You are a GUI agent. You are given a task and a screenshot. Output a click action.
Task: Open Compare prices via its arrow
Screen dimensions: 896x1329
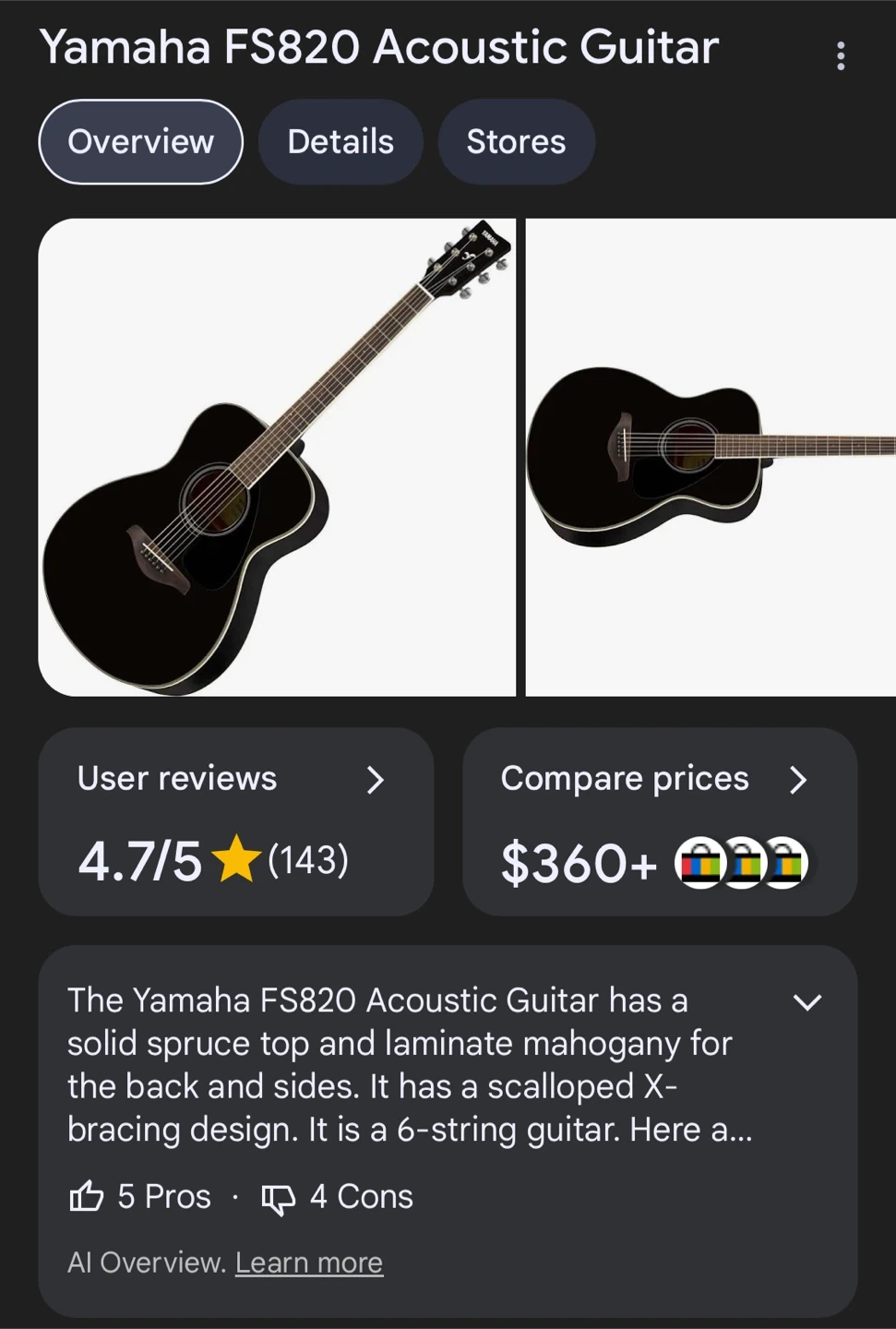click(798, 780)
